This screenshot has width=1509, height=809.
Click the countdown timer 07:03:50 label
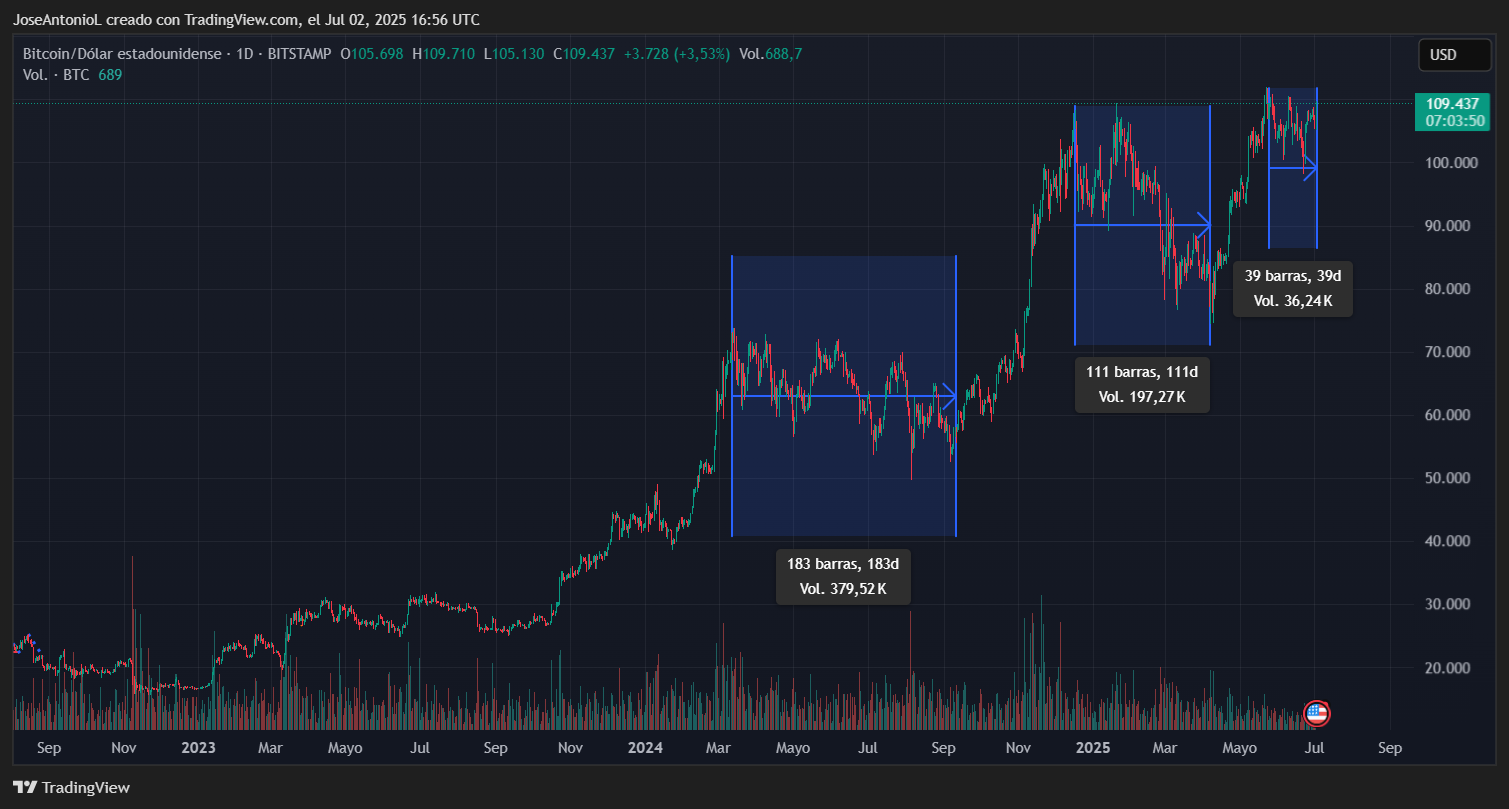pos(1452,121)
